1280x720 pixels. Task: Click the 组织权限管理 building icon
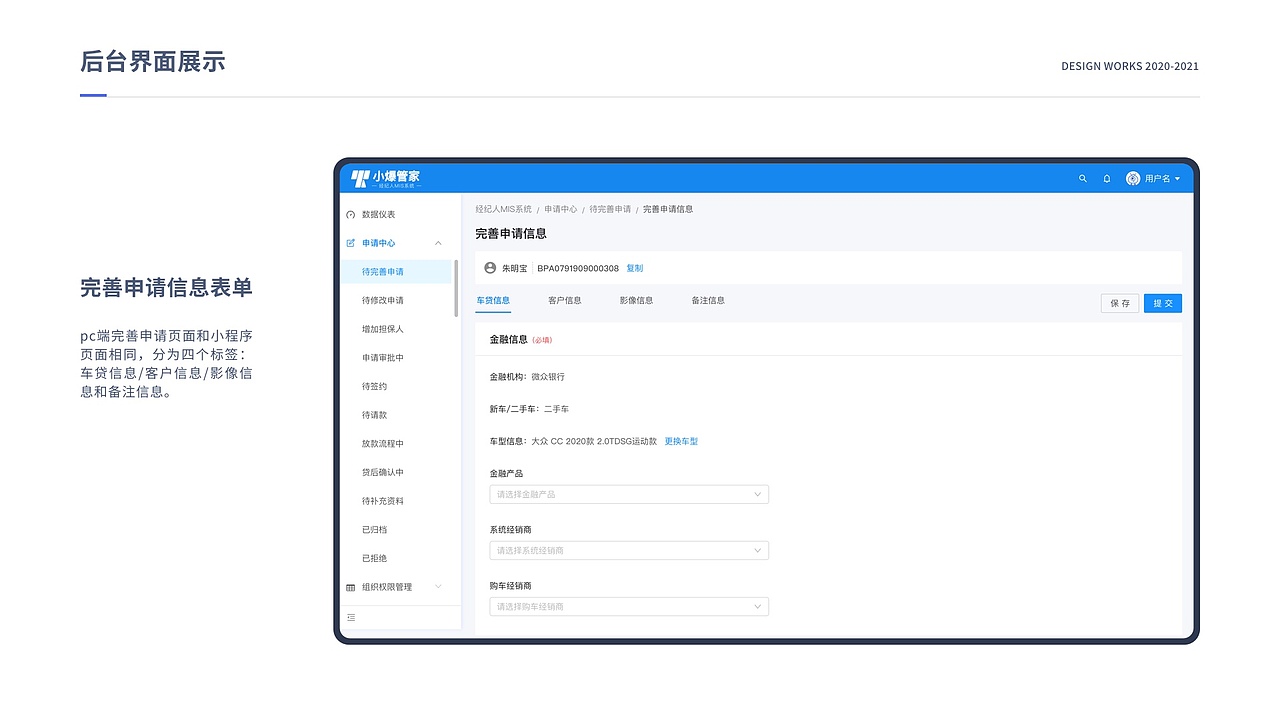coord(351,587)
